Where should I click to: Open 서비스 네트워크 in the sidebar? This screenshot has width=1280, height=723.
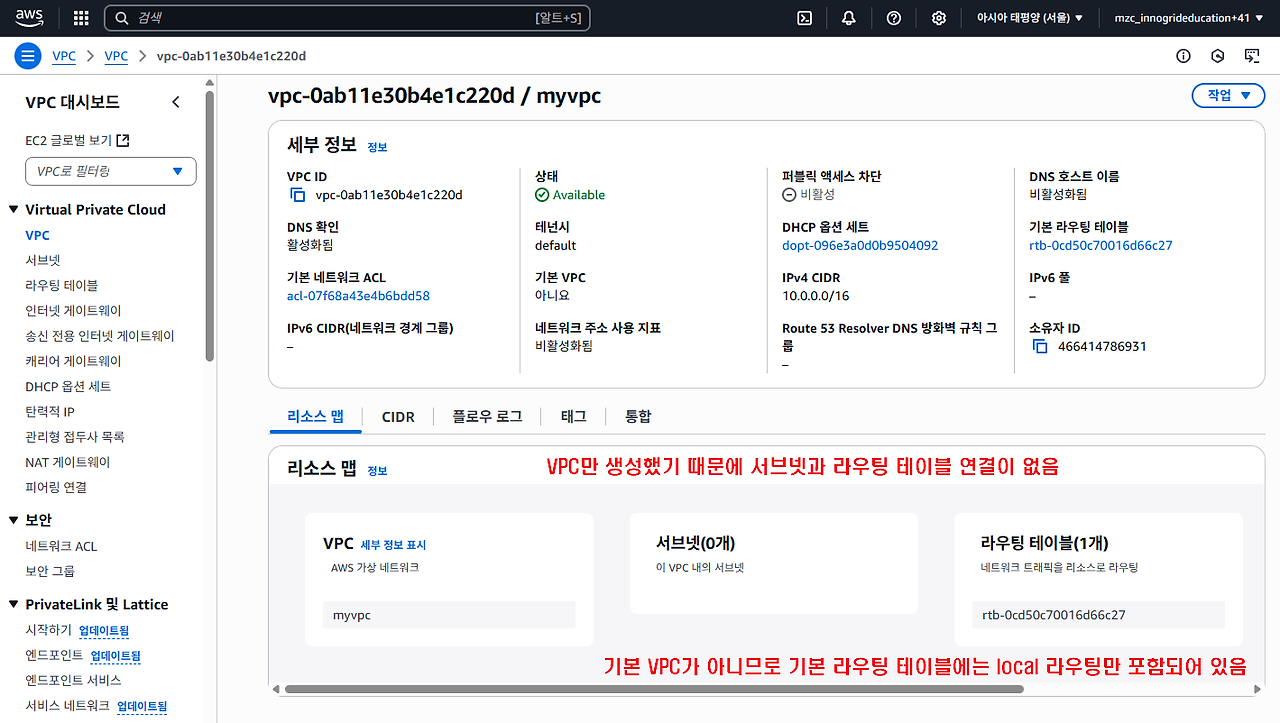tap(67, 706)
